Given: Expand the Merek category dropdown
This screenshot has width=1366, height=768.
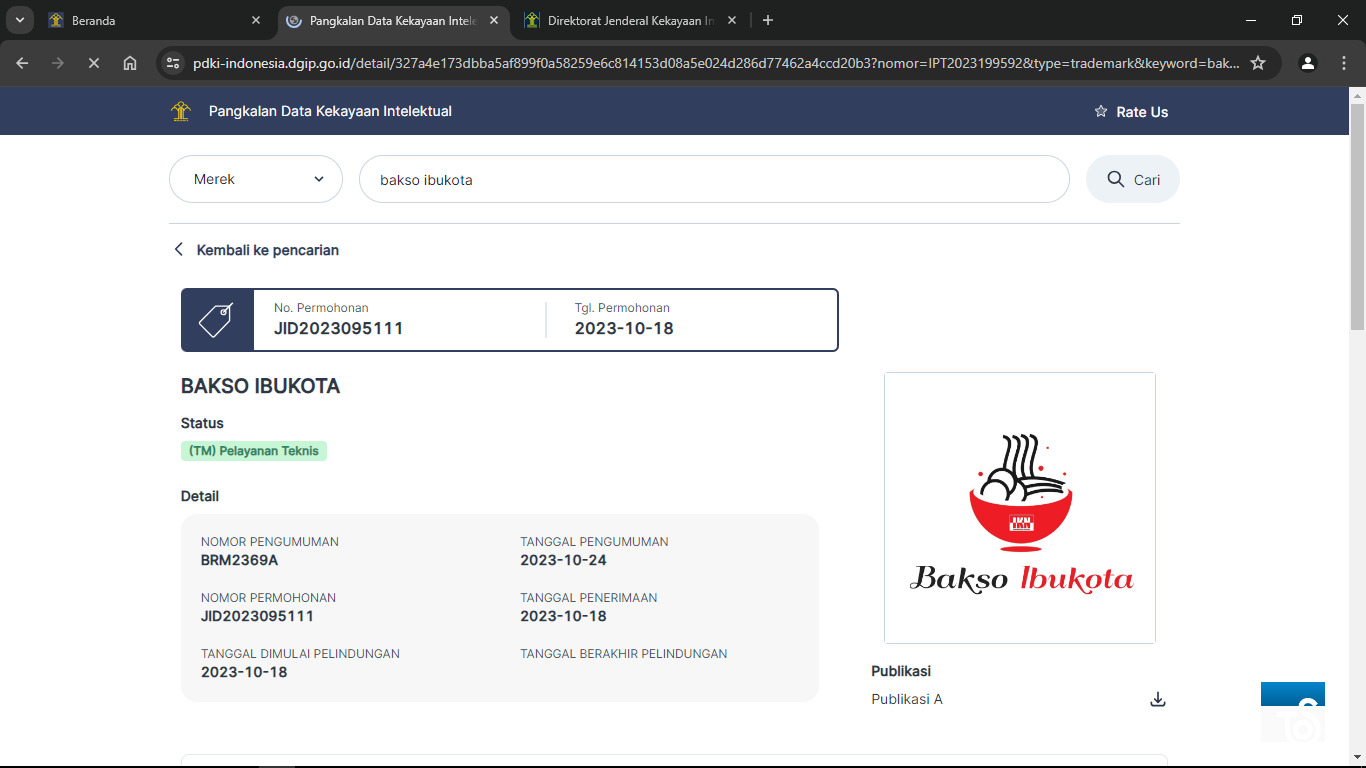Looking at the screenshot, I should (256, 179).
